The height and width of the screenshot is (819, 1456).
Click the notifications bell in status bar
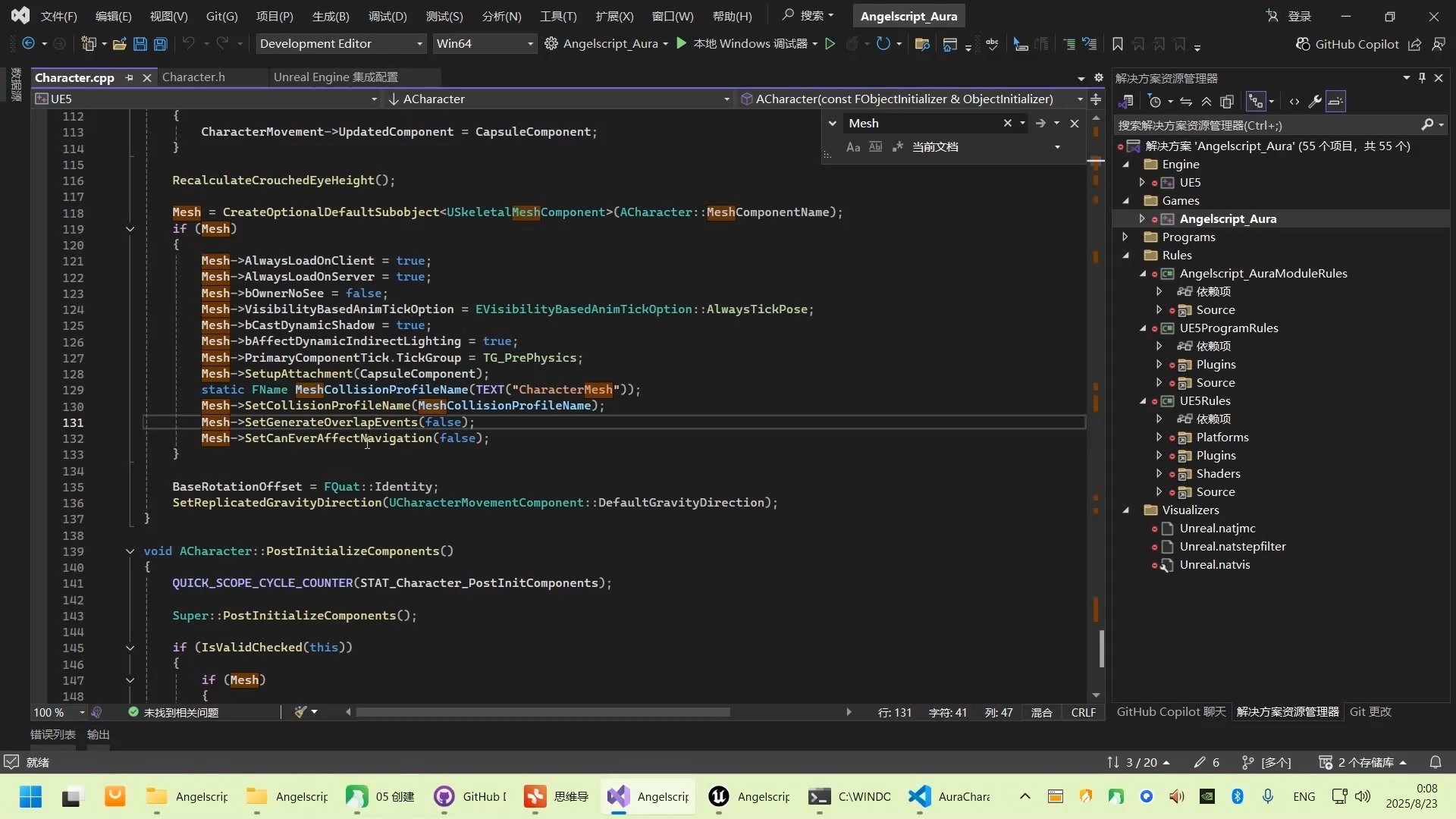[1436, 762]
